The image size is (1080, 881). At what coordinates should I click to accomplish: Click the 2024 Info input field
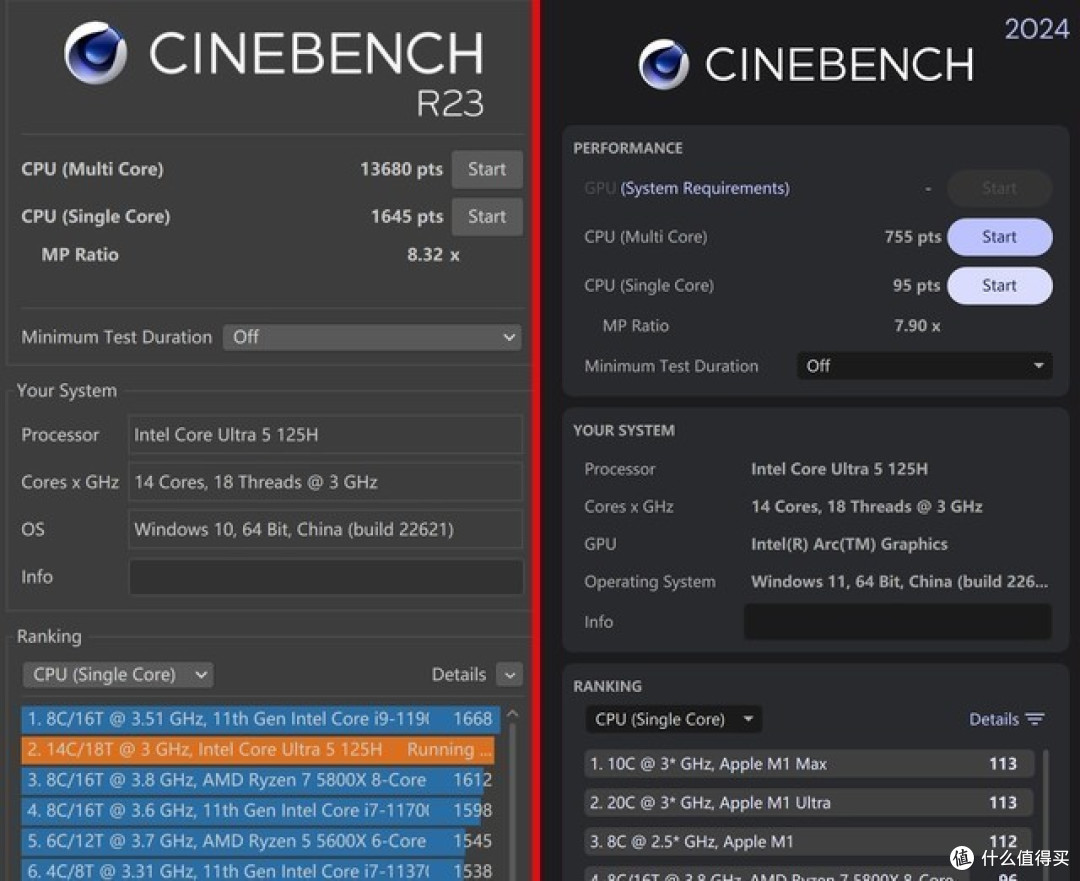click(x=897, y=621)
